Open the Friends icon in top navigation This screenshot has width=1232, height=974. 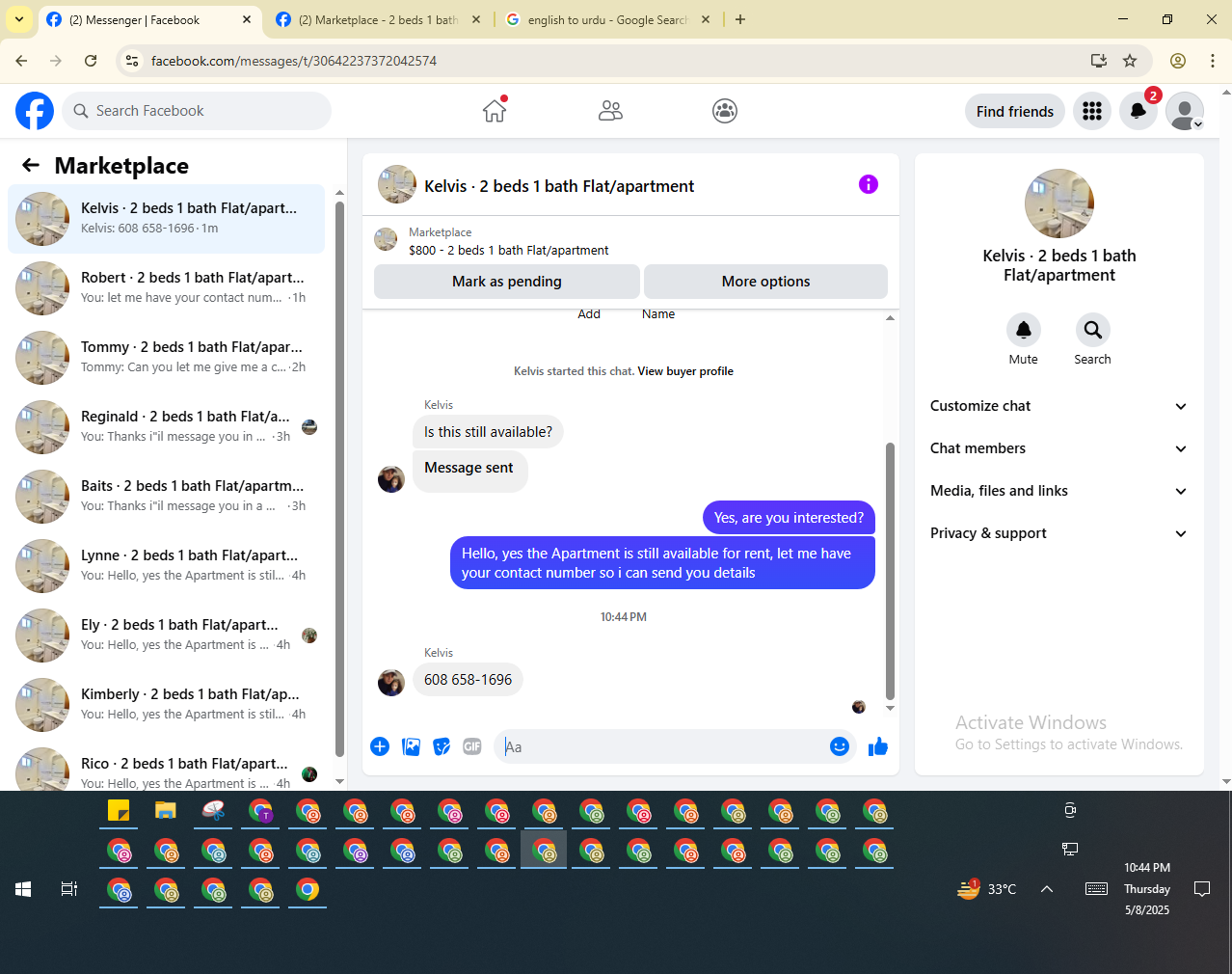[x=610, y=111]
